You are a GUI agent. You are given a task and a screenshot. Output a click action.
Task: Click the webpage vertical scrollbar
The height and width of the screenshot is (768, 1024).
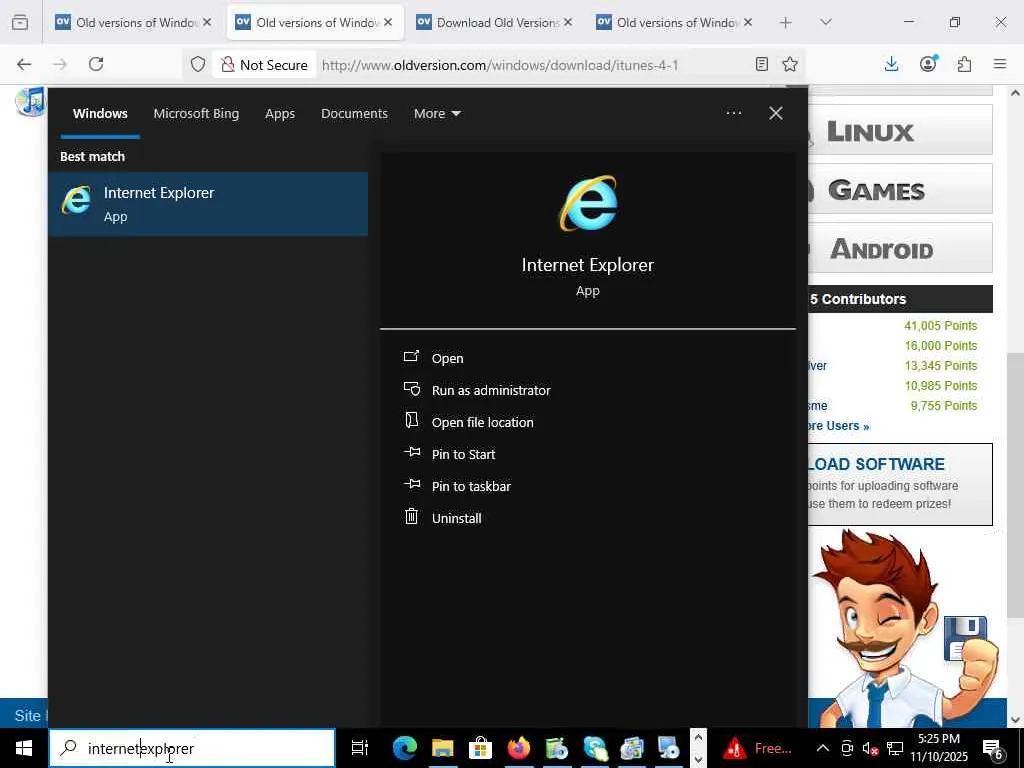[x=1015, y=485]
